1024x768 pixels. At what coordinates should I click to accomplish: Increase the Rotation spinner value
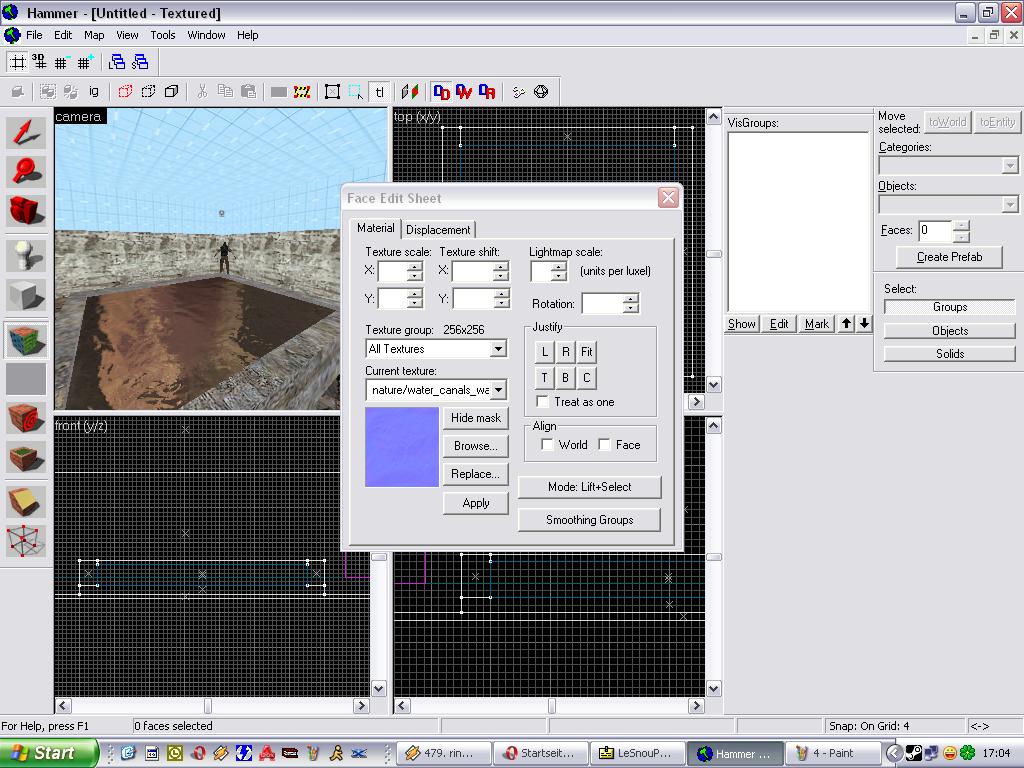(630, 299)
